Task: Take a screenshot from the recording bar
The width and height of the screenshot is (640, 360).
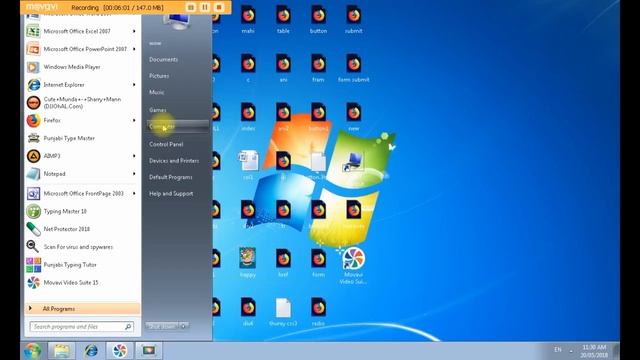Action: [191, 7]
